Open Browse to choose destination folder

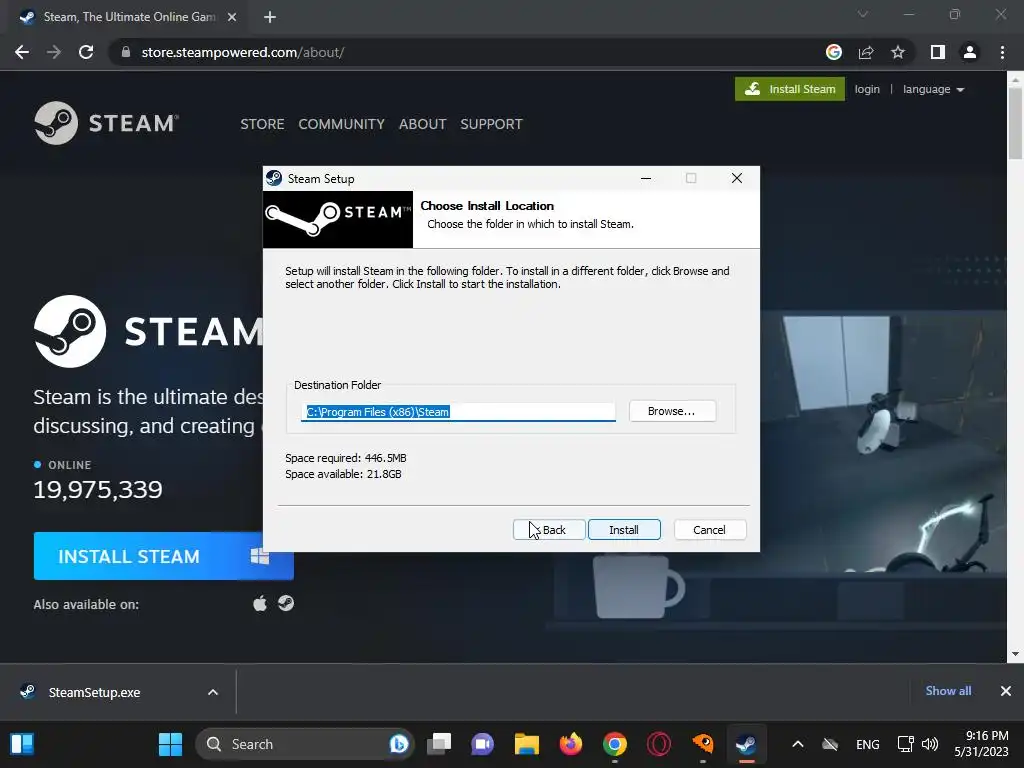point(672,411)
